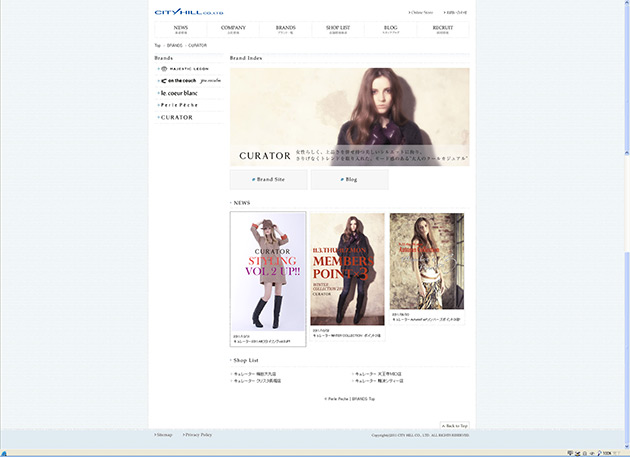
Task: Jump up with Back to Top link
Action: [455, 425]
